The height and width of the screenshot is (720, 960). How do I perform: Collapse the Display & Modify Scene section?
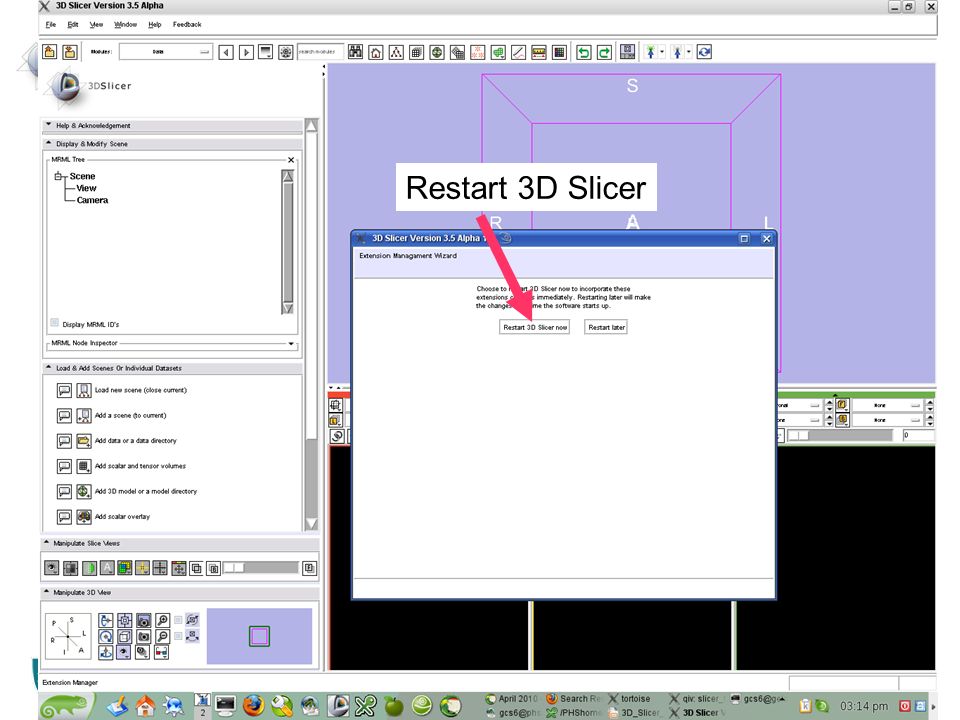click(173, 144)
